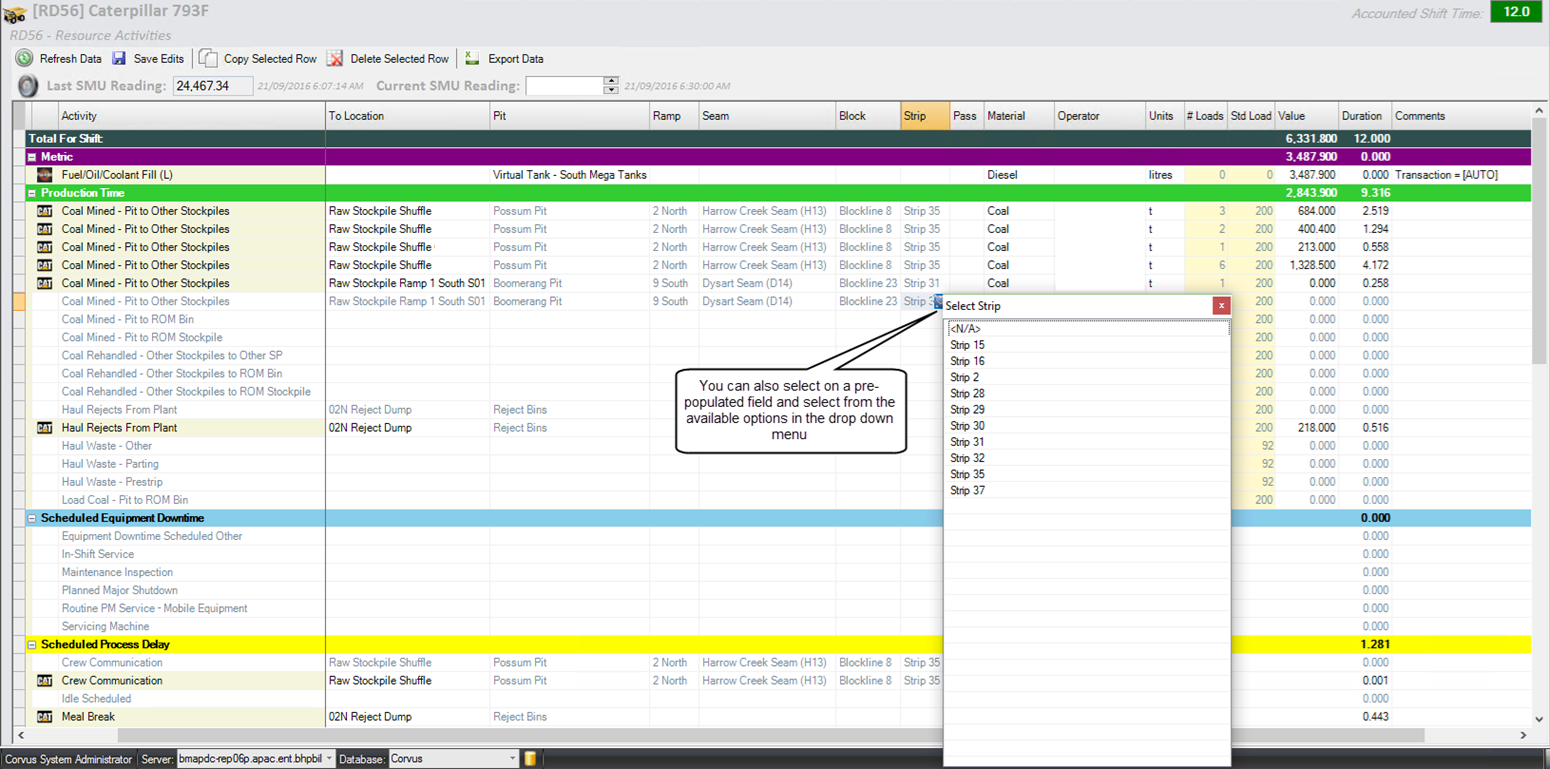Click the Virtual Tank - South Mega Tanks cell
The height and width of the screenshot is (769, 1550).
569,175
